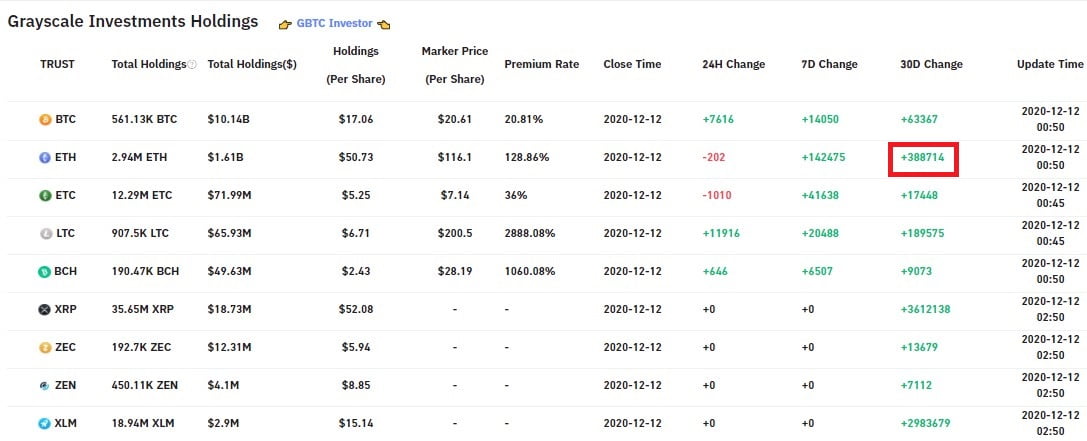Click the Update Time column header
Viewport: 1087px width, 441px height.
point(1050,64)
